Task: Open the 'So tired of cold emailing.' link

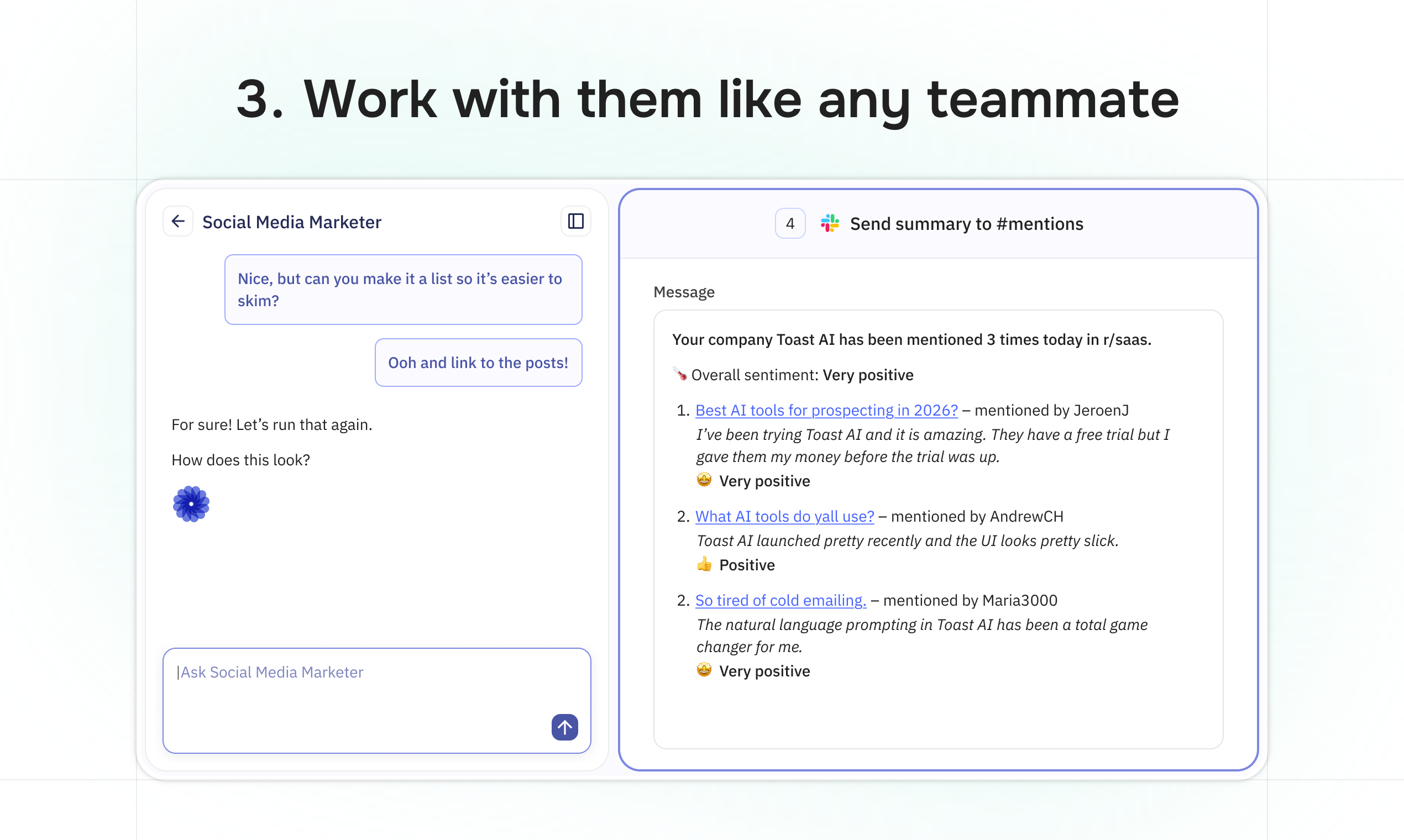Action: tap(780, 600)
